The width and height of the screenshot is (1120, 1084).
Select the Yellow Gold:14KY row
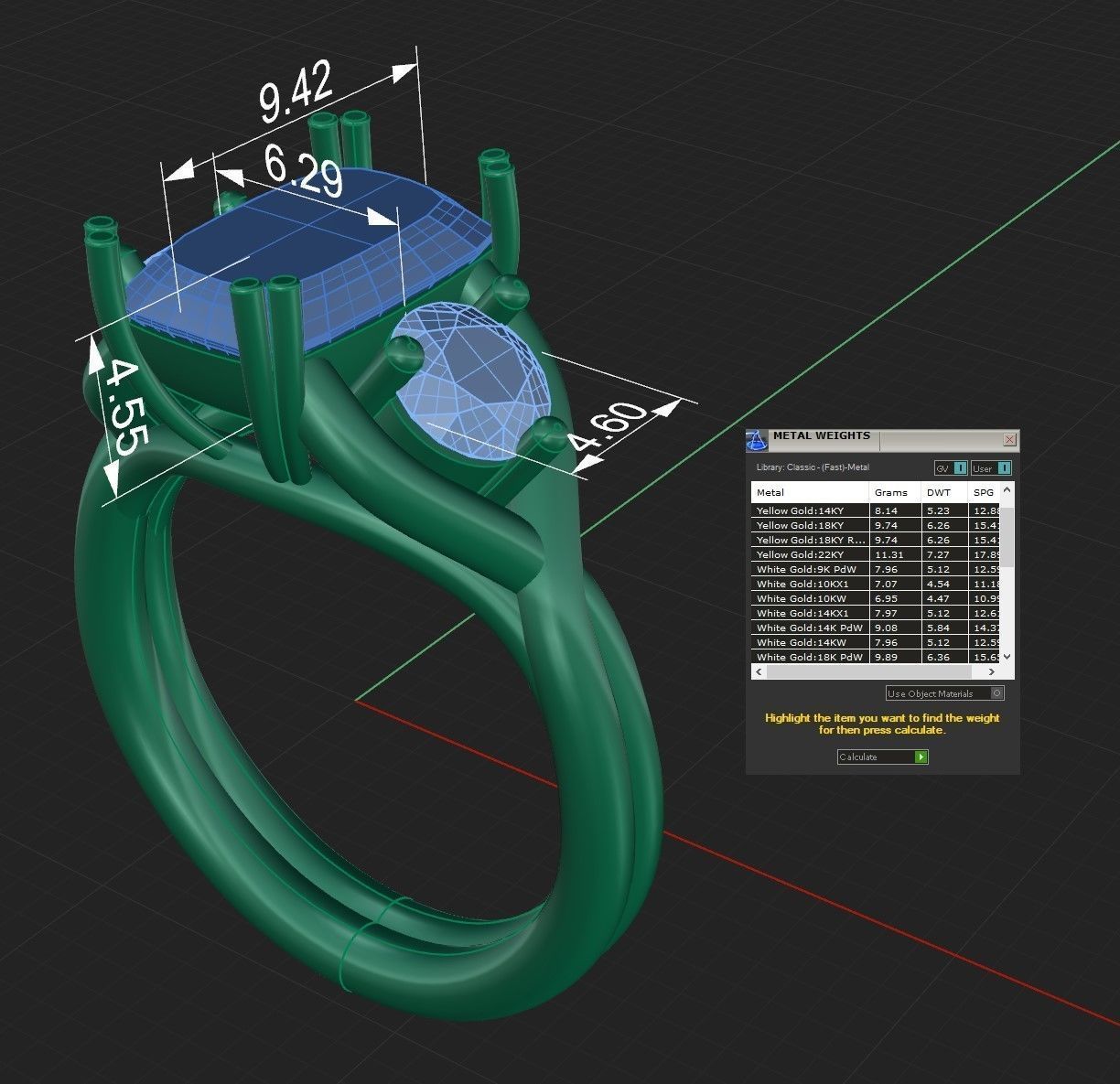(876, 510)
